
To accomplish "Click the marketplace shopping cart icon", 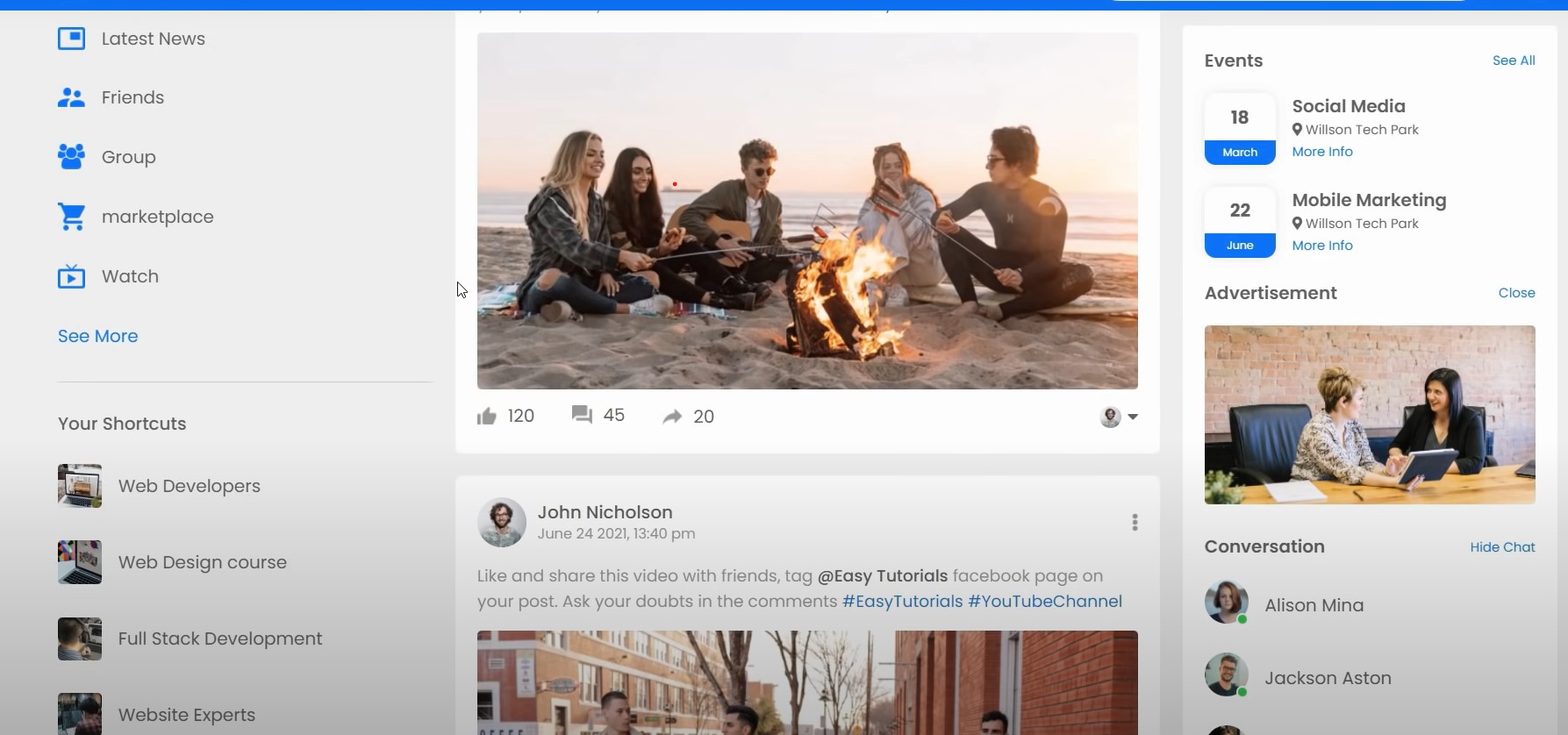I will tap(71, 217).
